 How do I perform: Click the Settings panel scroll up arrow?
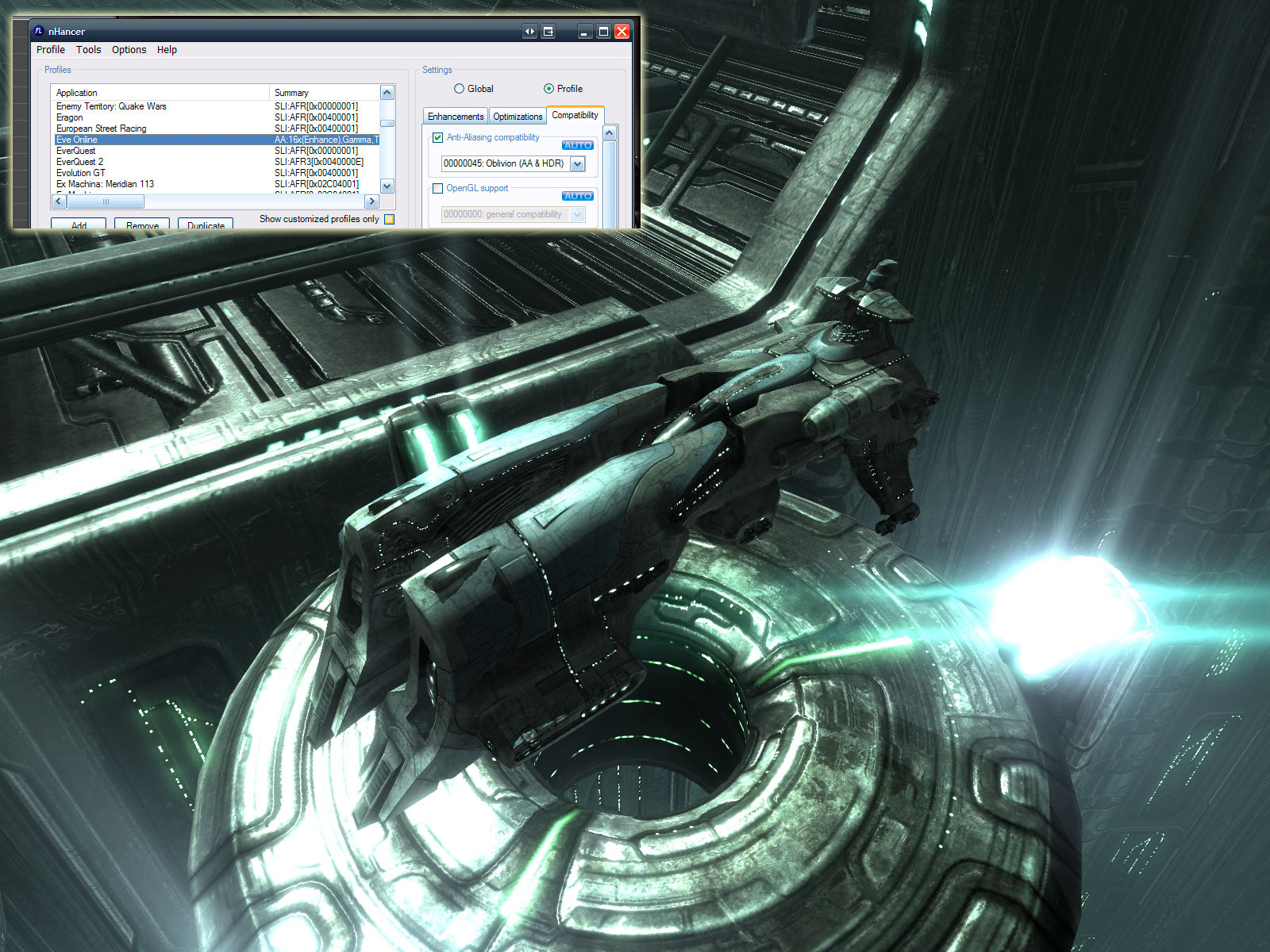click(610, 133)
